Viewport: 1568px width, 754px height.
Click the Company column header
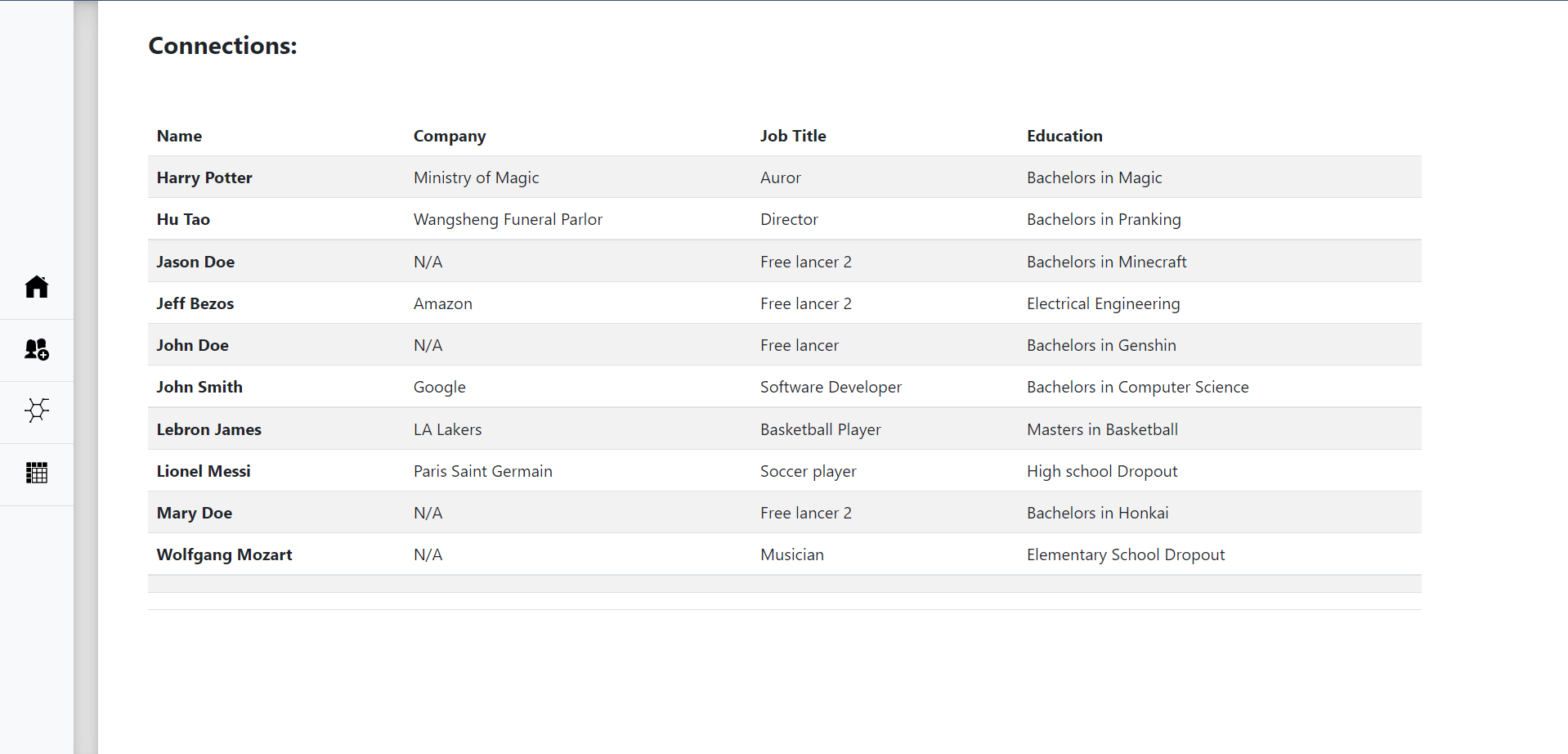point(450,136)
